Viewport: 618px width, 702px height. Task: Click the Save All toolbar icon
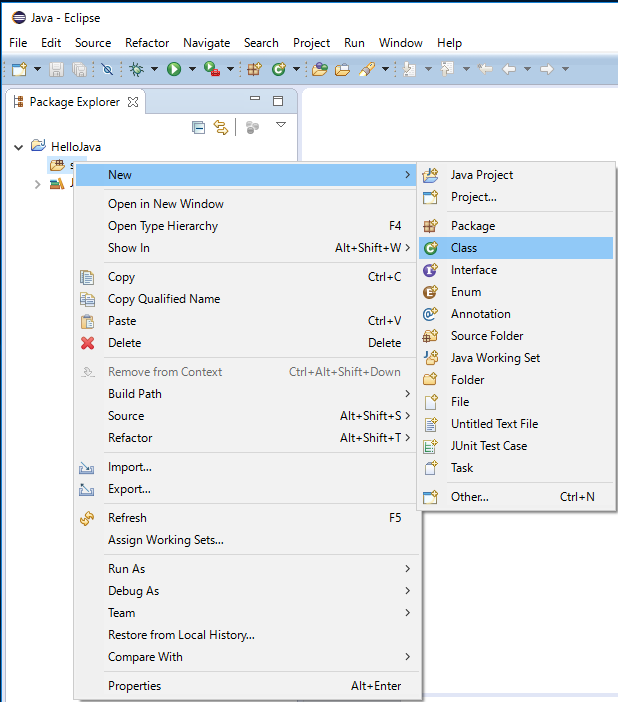tap(80, 69)
